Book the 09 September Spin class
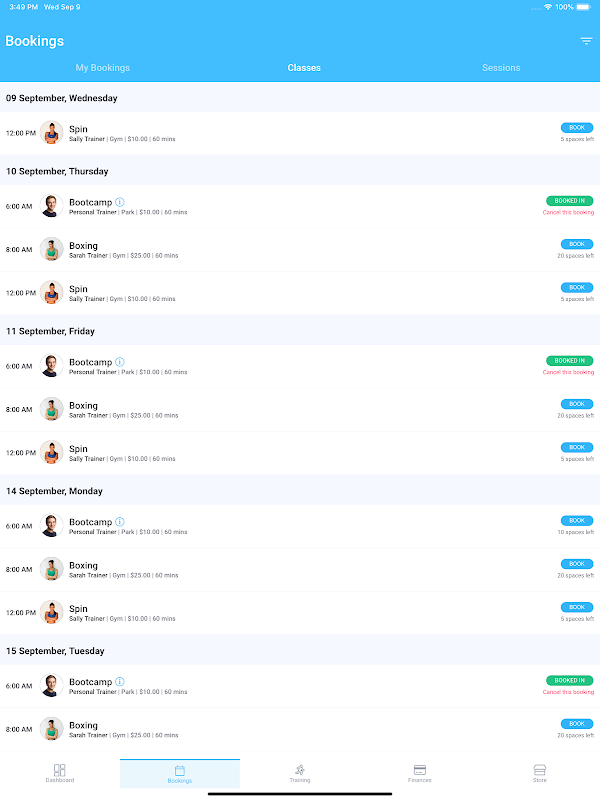The width and height of the screenshot is (600, 800). pyautogui.click(x=577, y=128)
